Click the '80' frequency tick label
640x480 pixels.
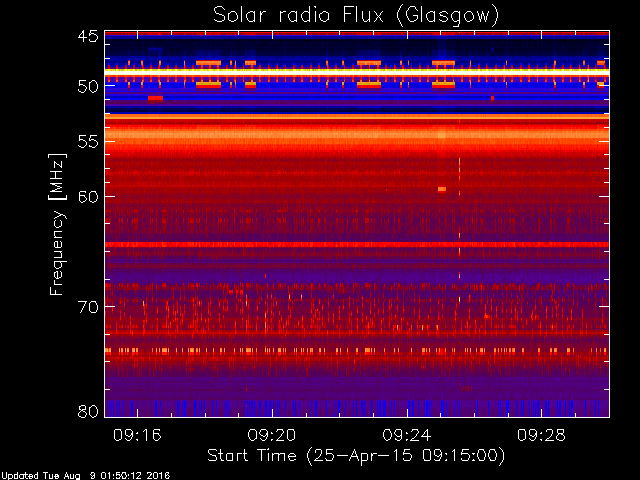point(88,411)
